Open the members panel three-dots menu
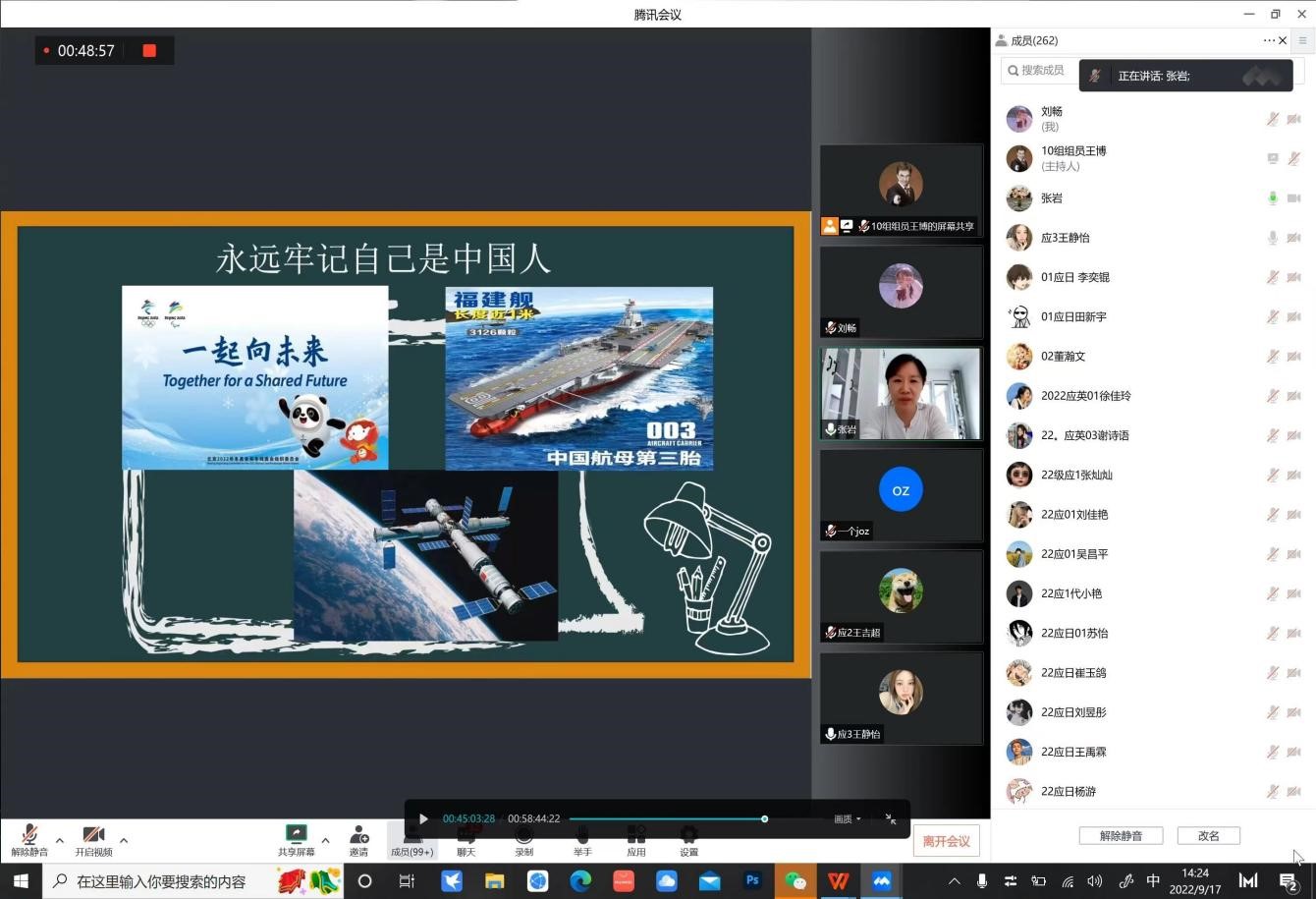This screenshot has height=899, width=1316. (1269, 40)
